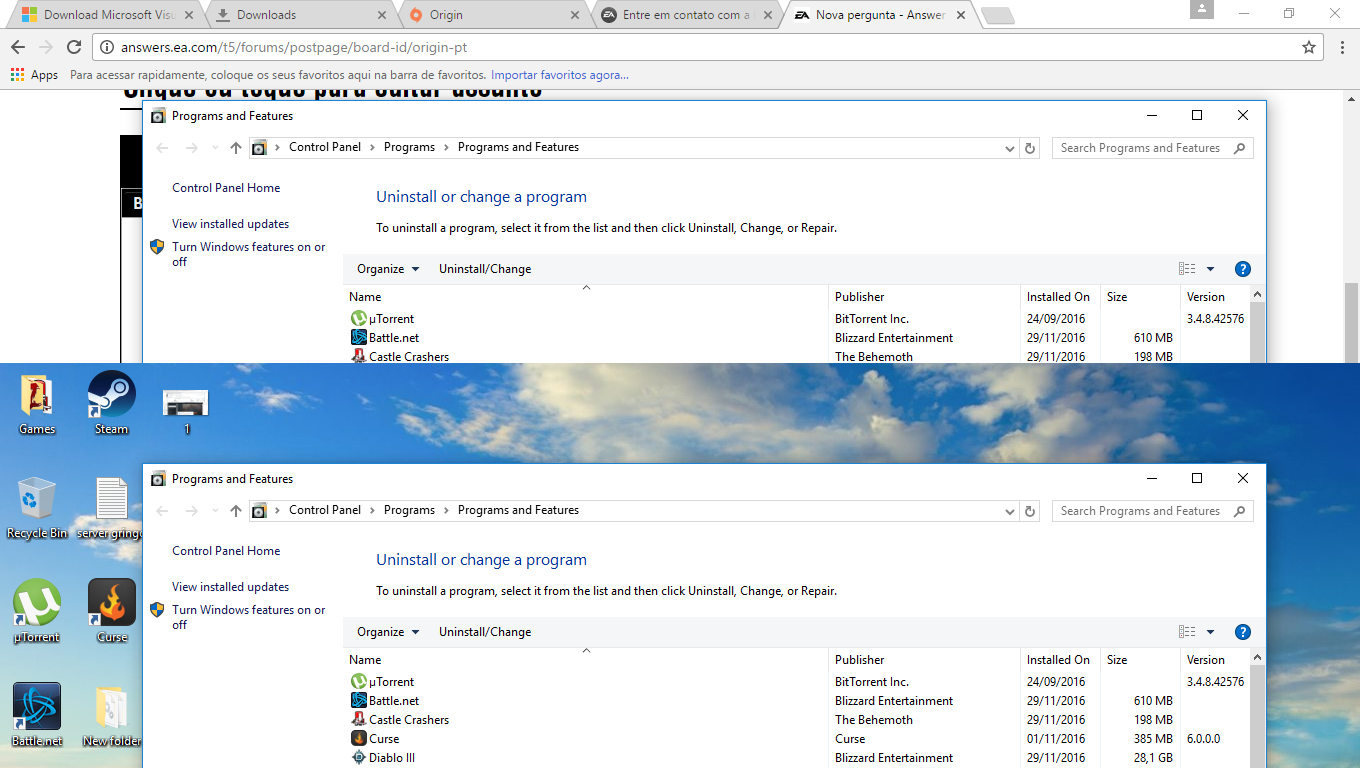Open the view options dropdown in the lower window

pyautogui.click(x=1210, y=632)
